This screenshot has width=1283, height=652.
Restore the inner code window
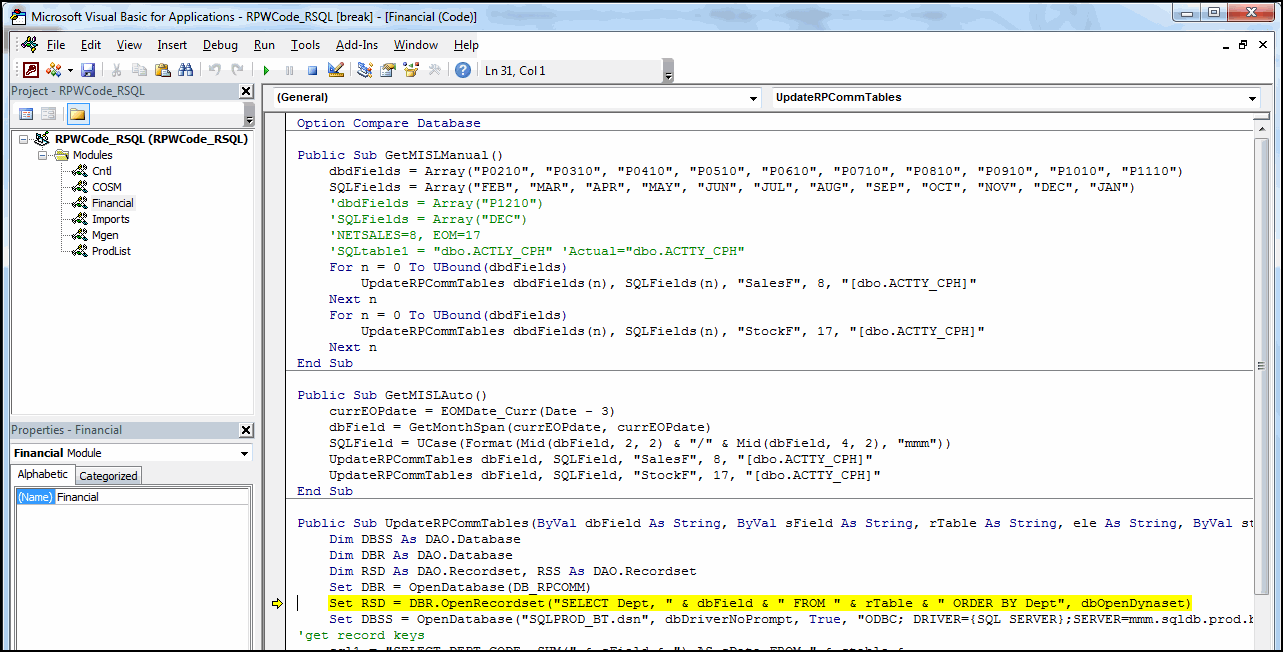click(x=1243, y=45)
